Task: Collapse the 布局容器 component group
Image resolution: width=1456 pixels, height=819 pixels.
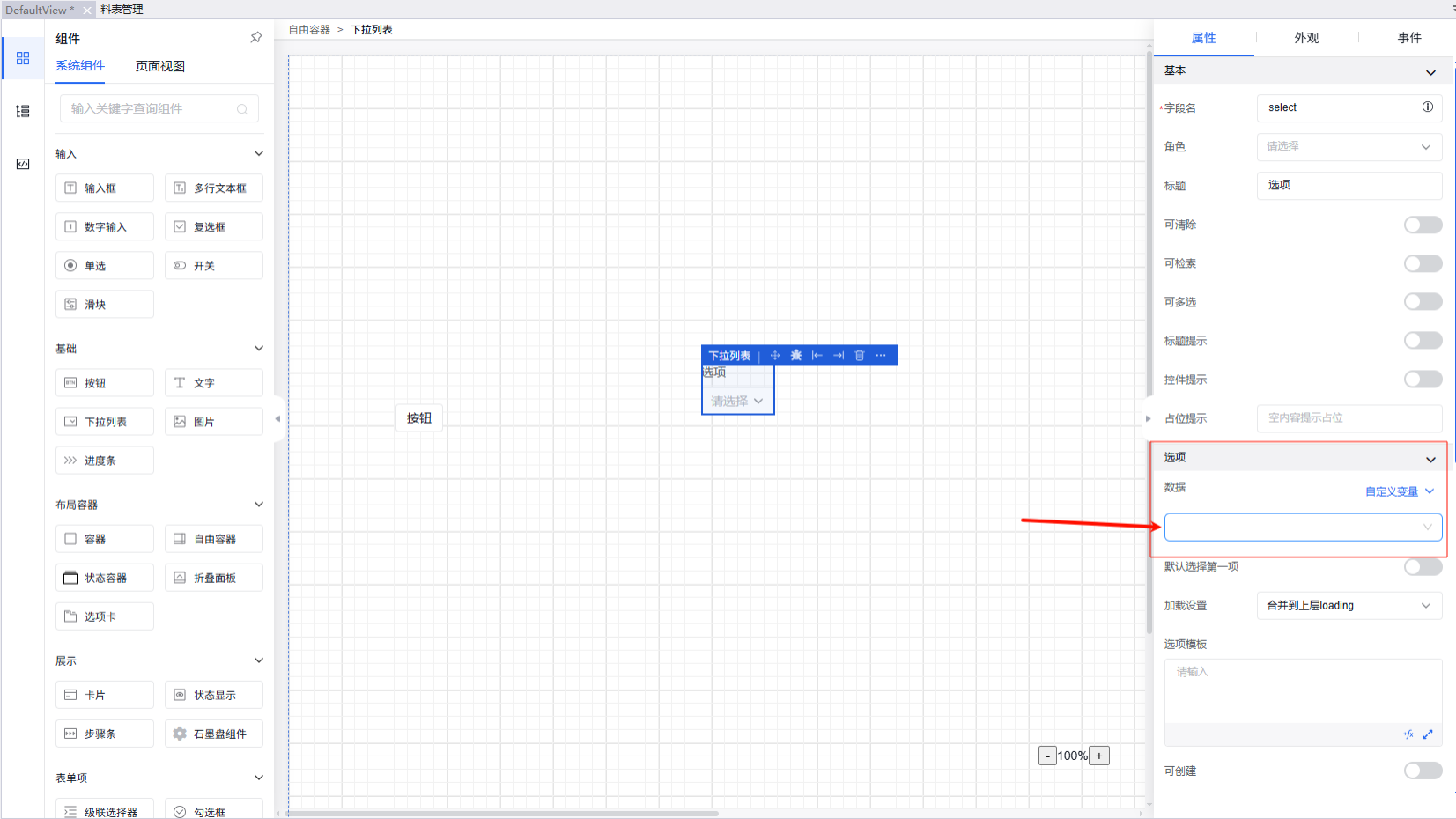Action: click(259, 505)
